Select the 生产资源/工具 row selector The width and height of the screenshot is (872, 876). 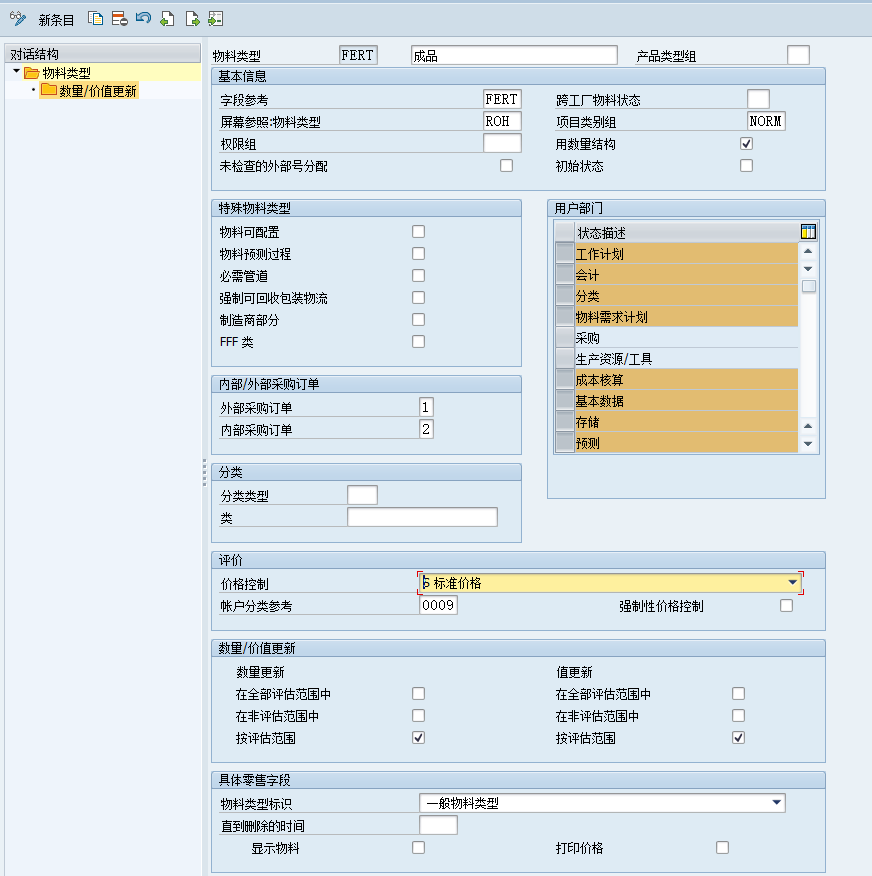click(x=565, y=359)
